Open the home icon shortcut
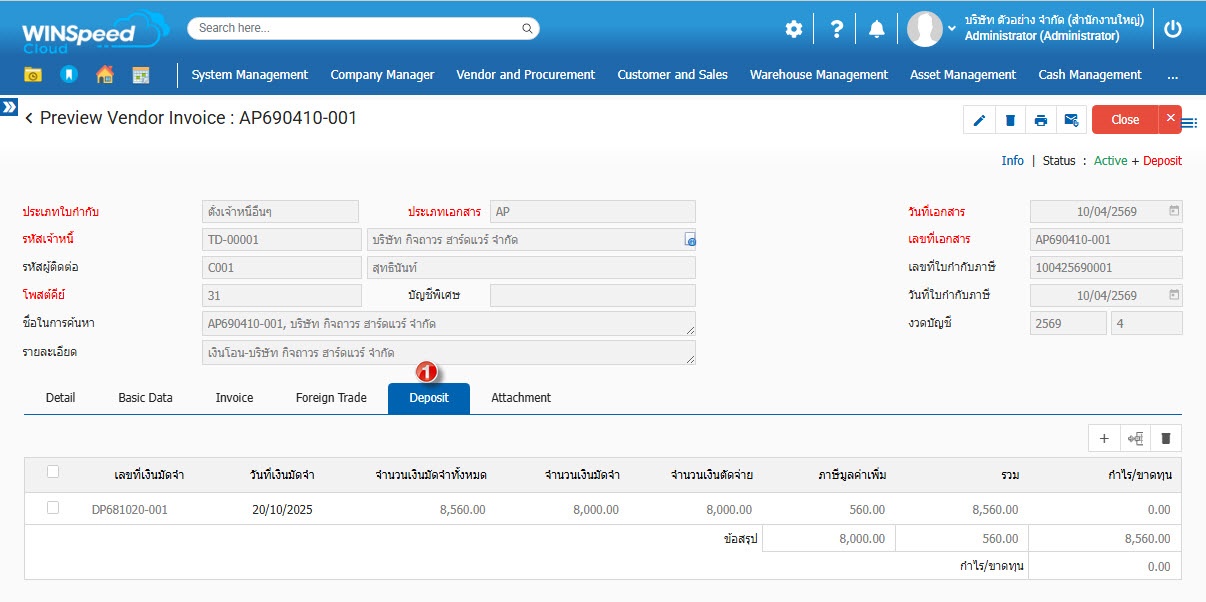The height and width of the screenshot is (602, 1206). click(105, 74)
